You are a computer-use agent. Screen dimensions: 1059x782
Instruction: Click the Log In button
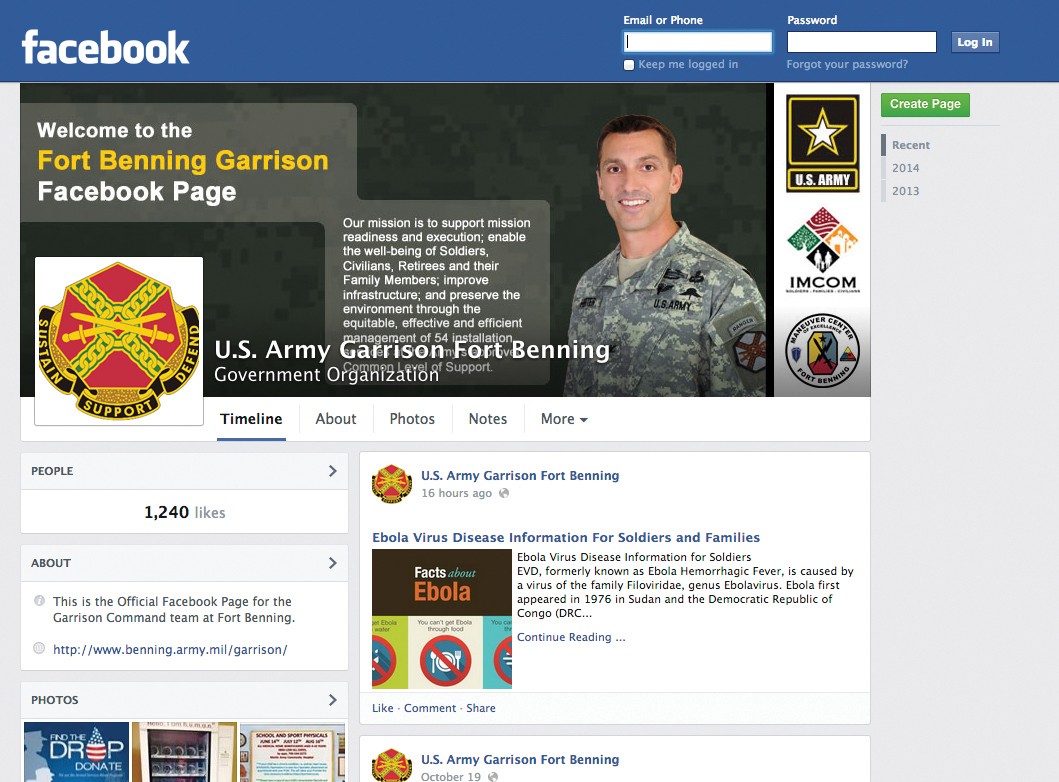click(x=975, y=42)
